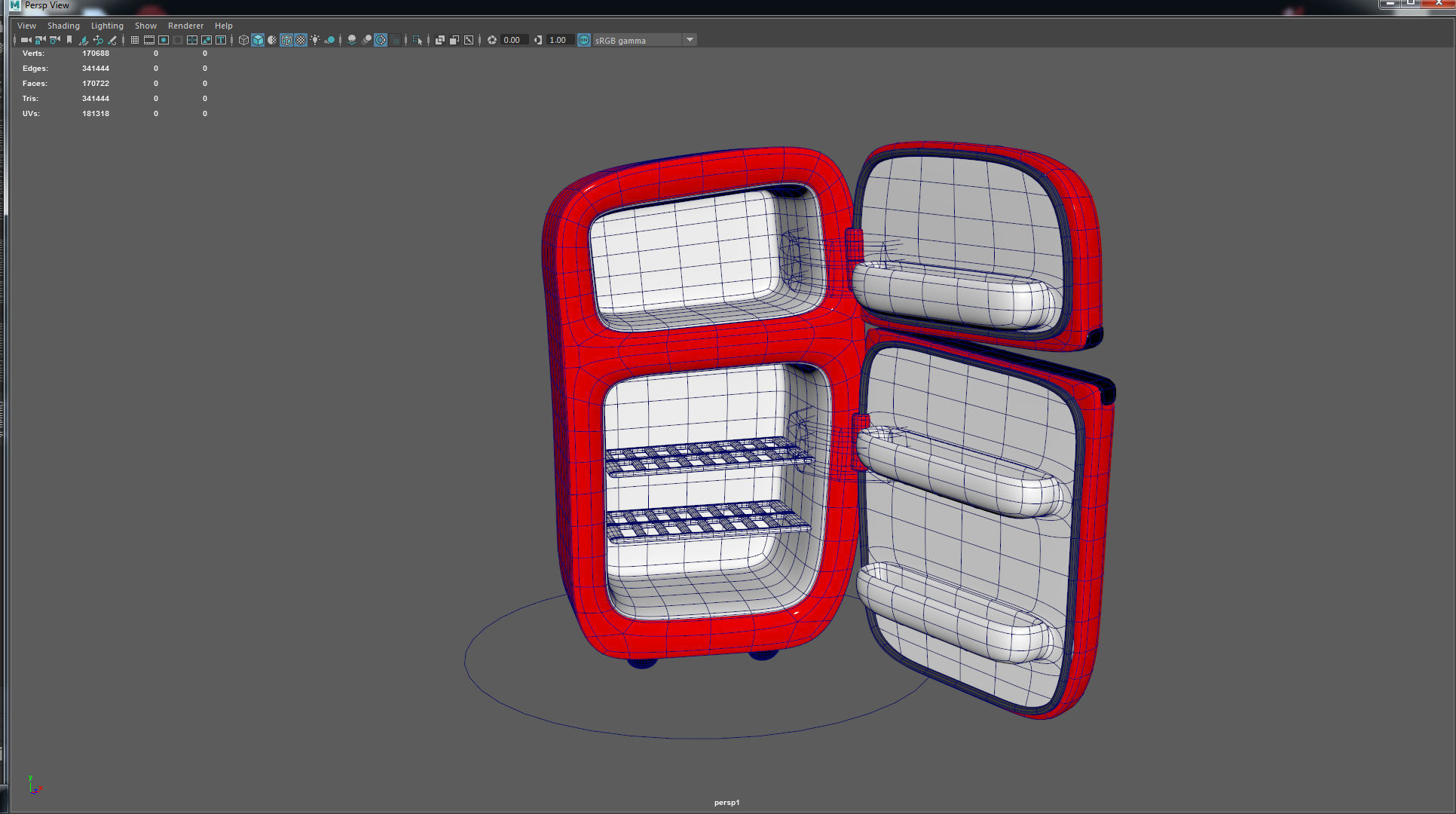Enable isolate select for the viewport
The image size is (1456, 814).
tap(418, 40)
